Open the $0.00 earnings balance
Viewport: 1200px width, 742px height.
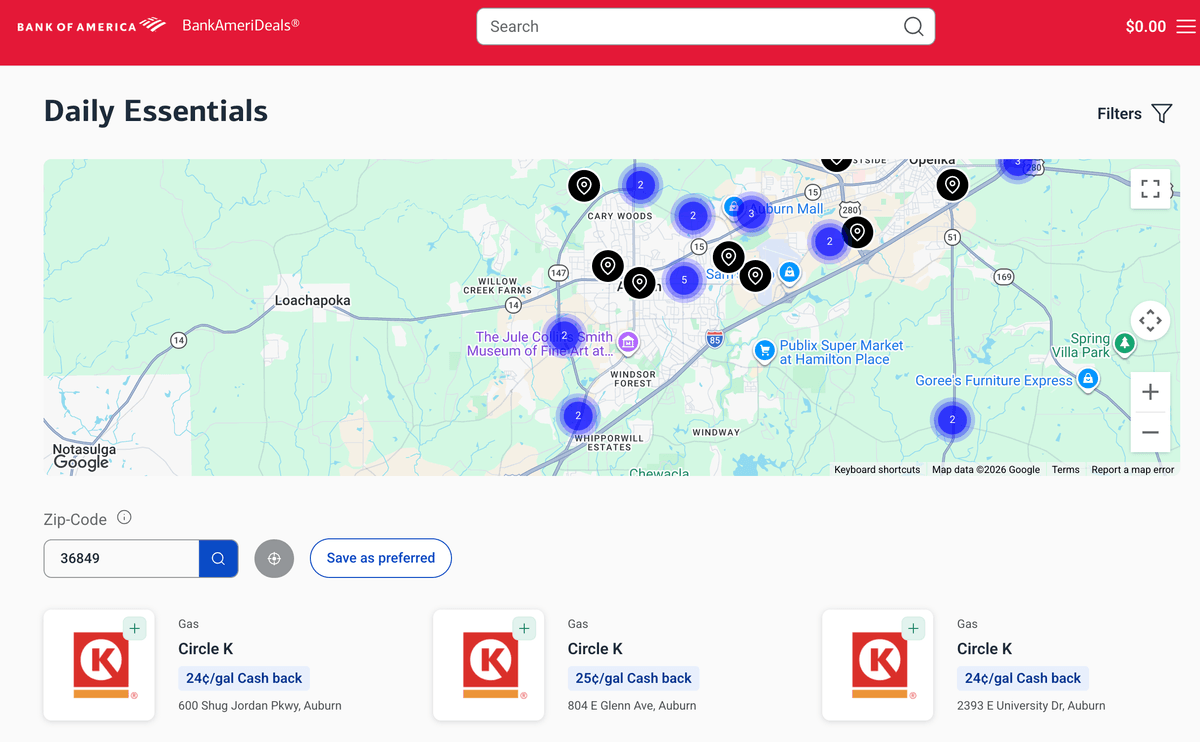coord(1145,27)
